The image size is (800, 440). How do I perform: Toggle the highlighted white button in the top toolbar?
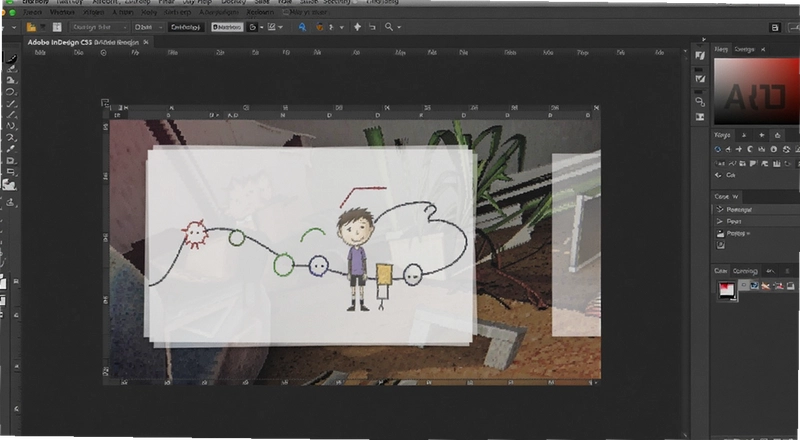(x=227, y=27)
